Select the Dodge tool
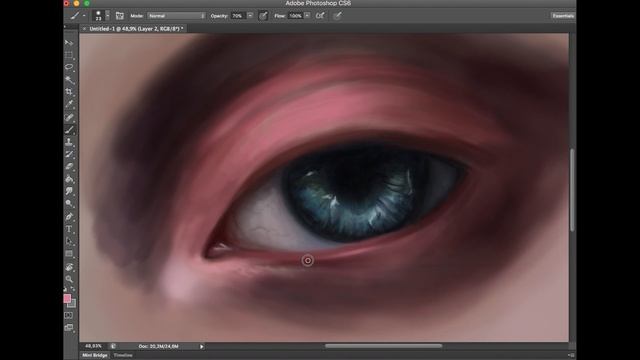The height and width of the screenshot is (360, 640). (69, 203)
